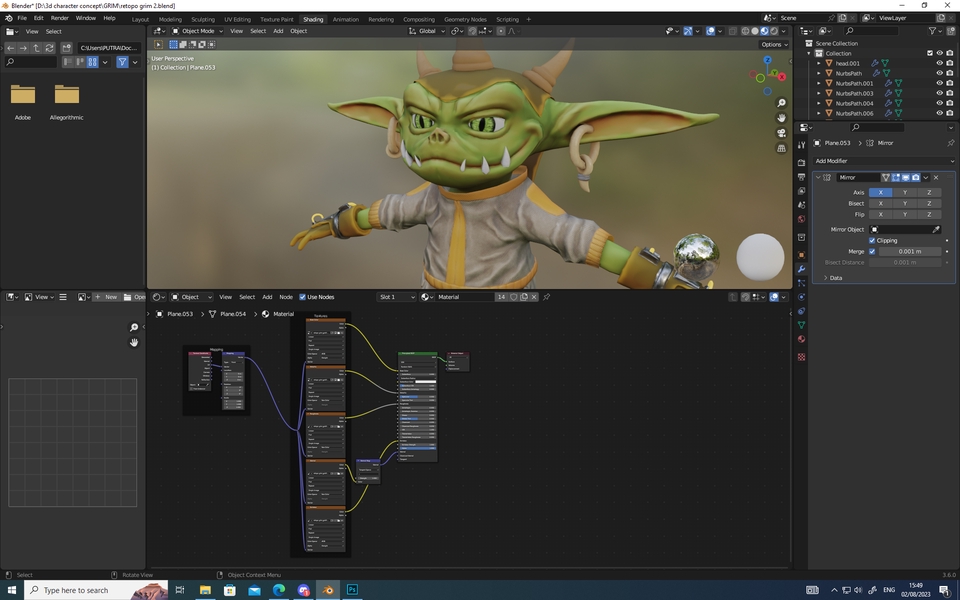This screenshot has width=960, height=600.
Task: Open Photoshop from the Windows taskbar
Action: [x=352, y=590]
